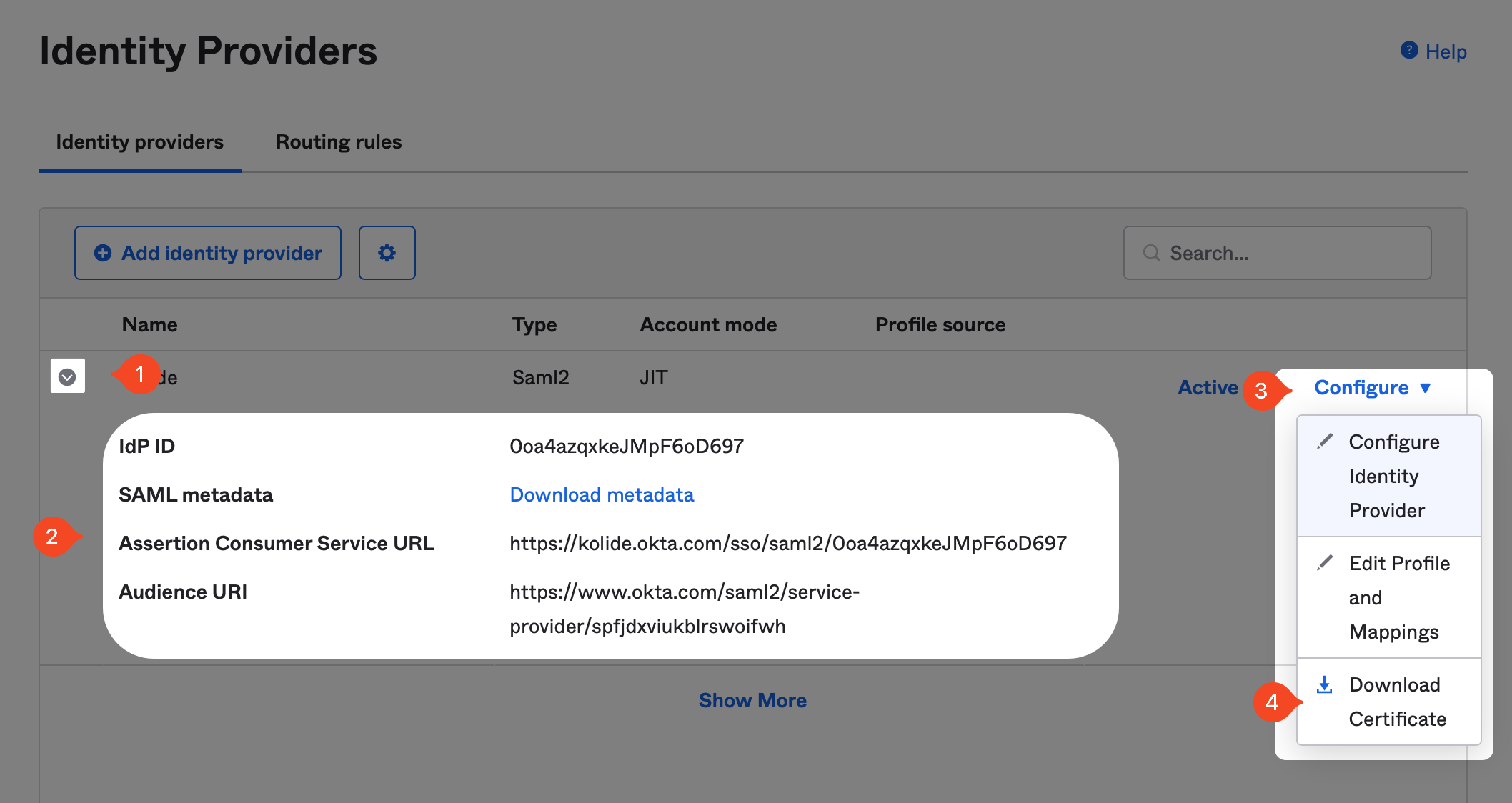Click the Active status label

tap(1208, 387)
